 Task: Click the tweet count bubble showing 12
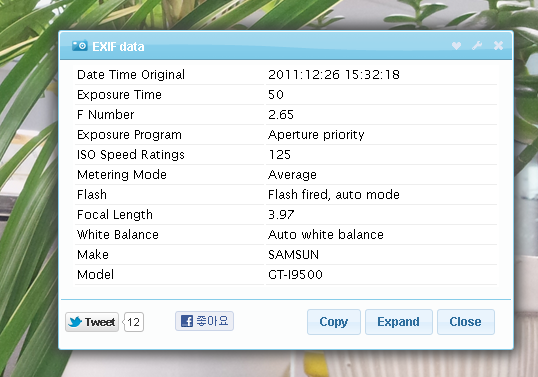coord(133,322)
